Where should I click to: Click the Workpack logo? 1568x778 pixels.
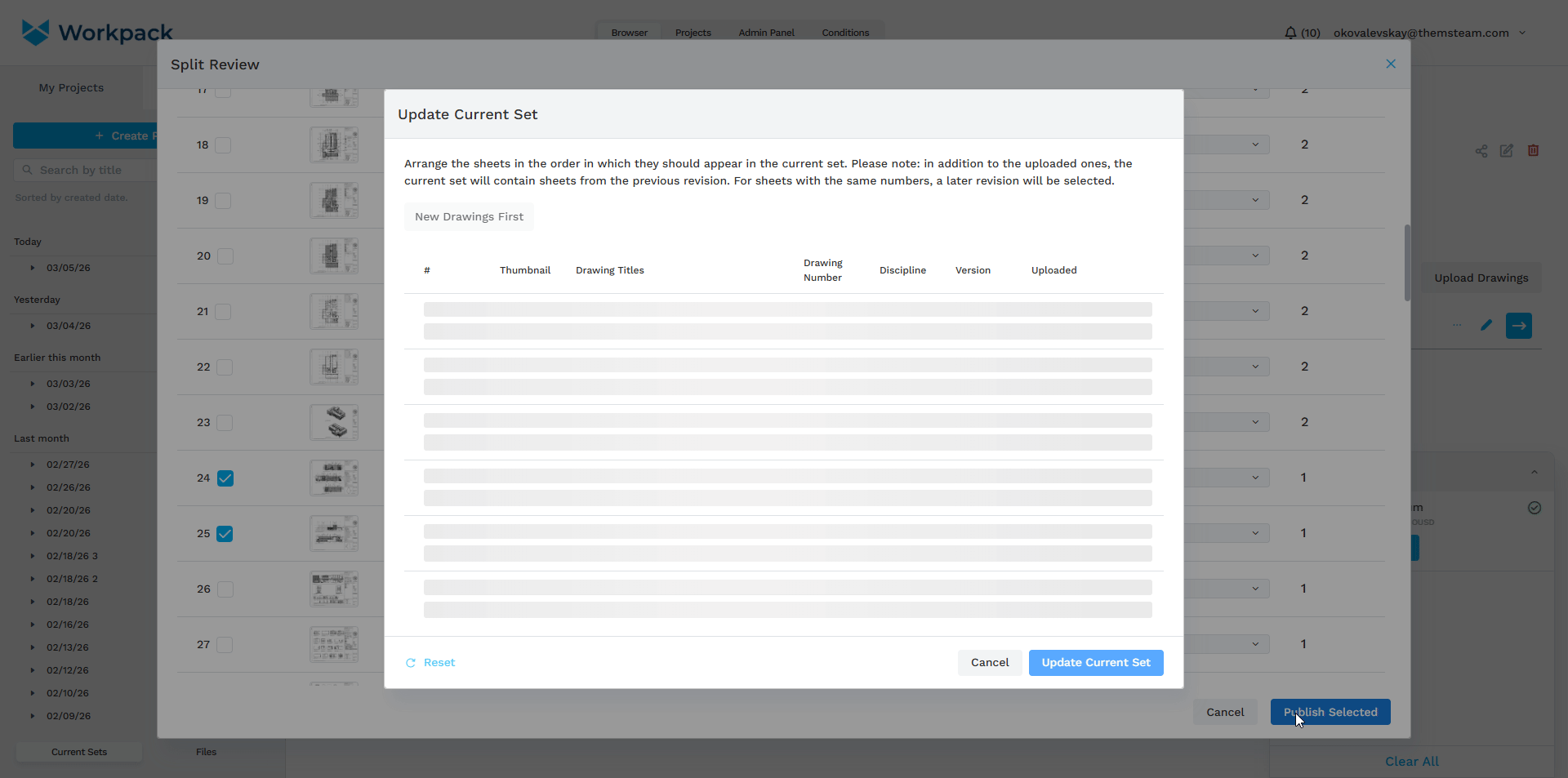point(96,33)
